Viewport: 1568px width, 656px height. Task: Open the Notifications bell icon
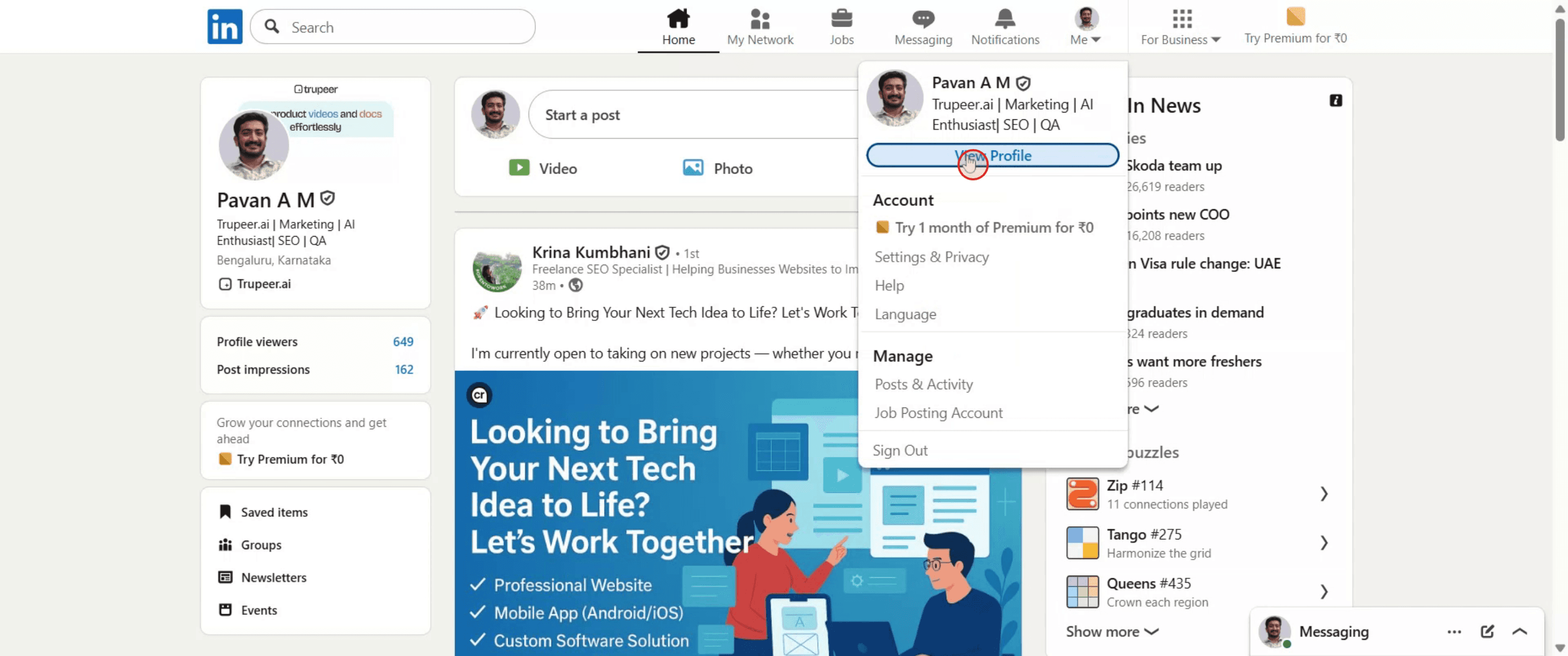(x=1005, y=19)
